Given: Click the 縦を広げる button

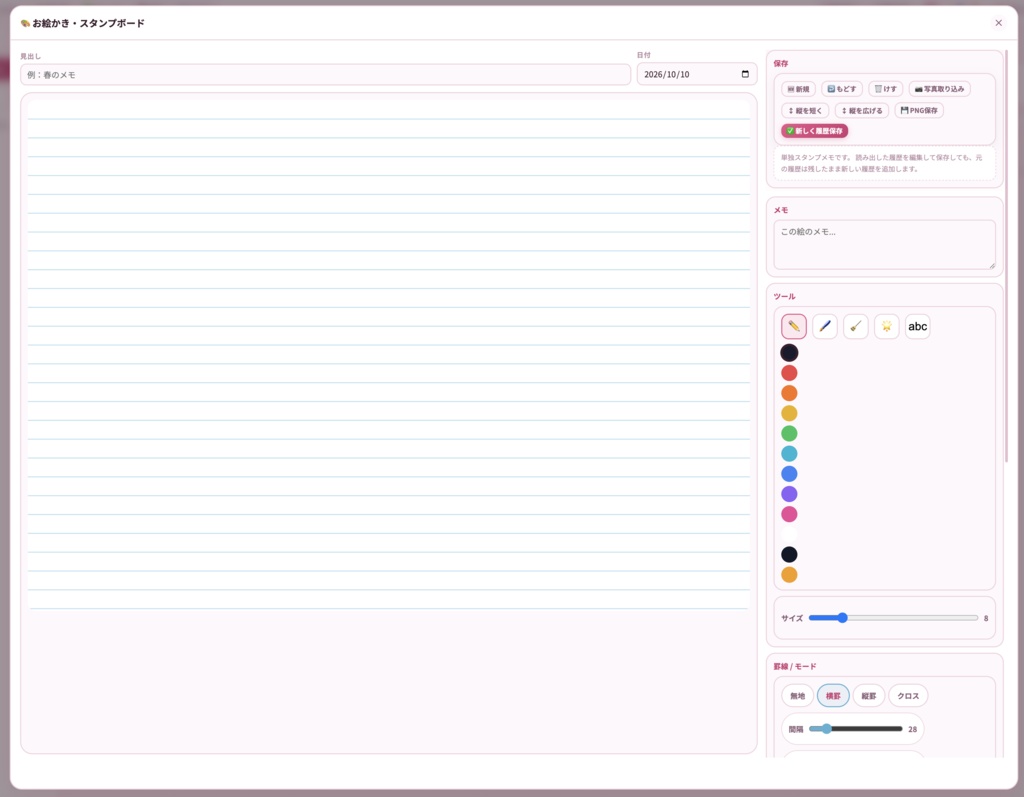Looking at the screenshot, I should point(862,110).
